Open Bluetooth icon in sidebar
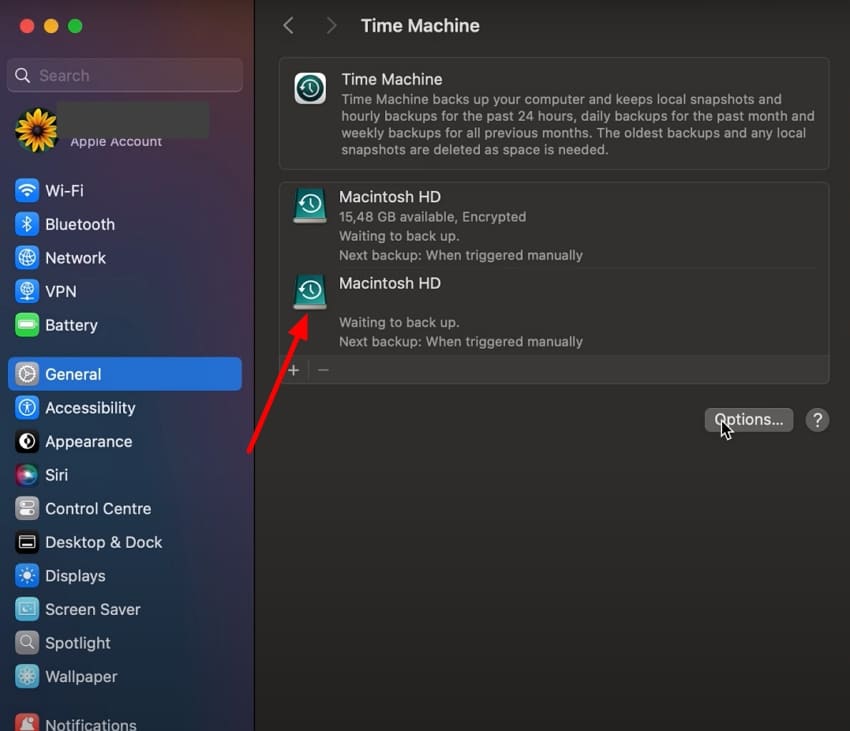 27,224
